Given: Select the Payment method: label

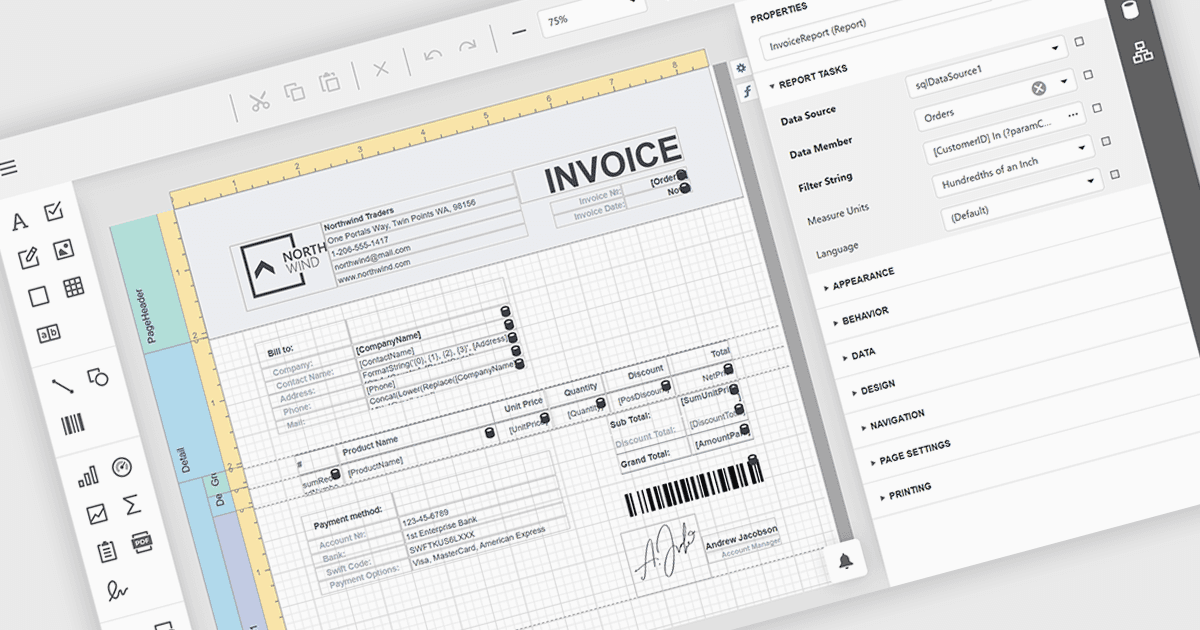Looking at the screenshot, I should coord(349,515).
